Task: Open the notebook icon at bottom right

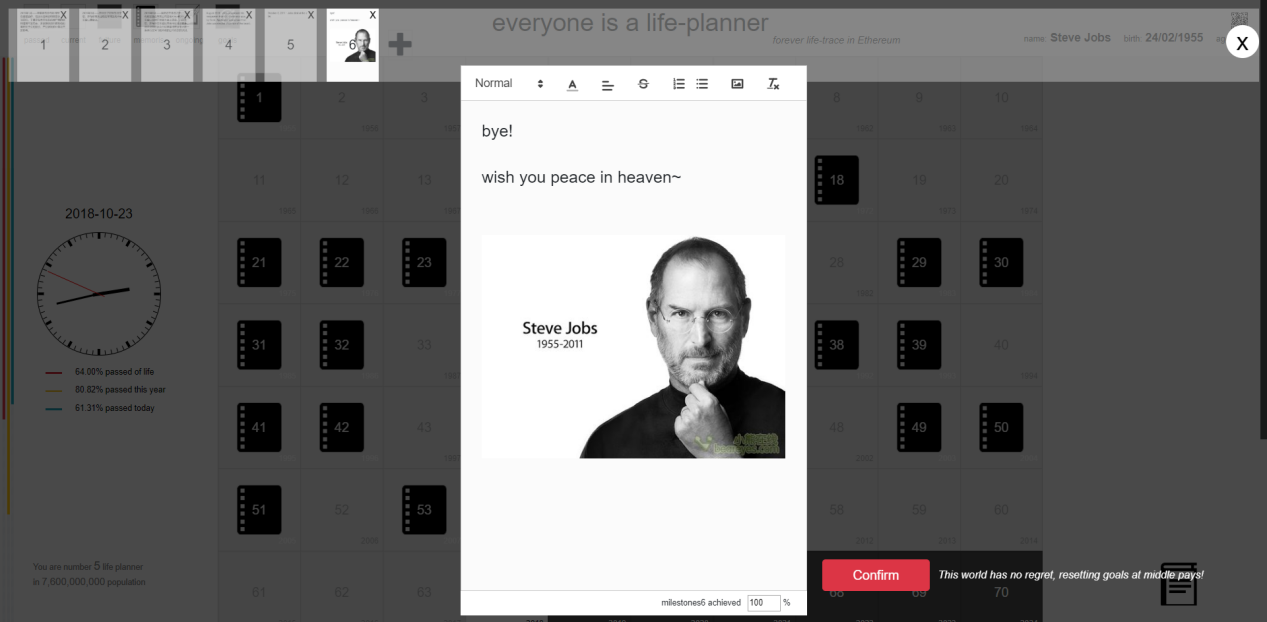Action: point(1178,584)
